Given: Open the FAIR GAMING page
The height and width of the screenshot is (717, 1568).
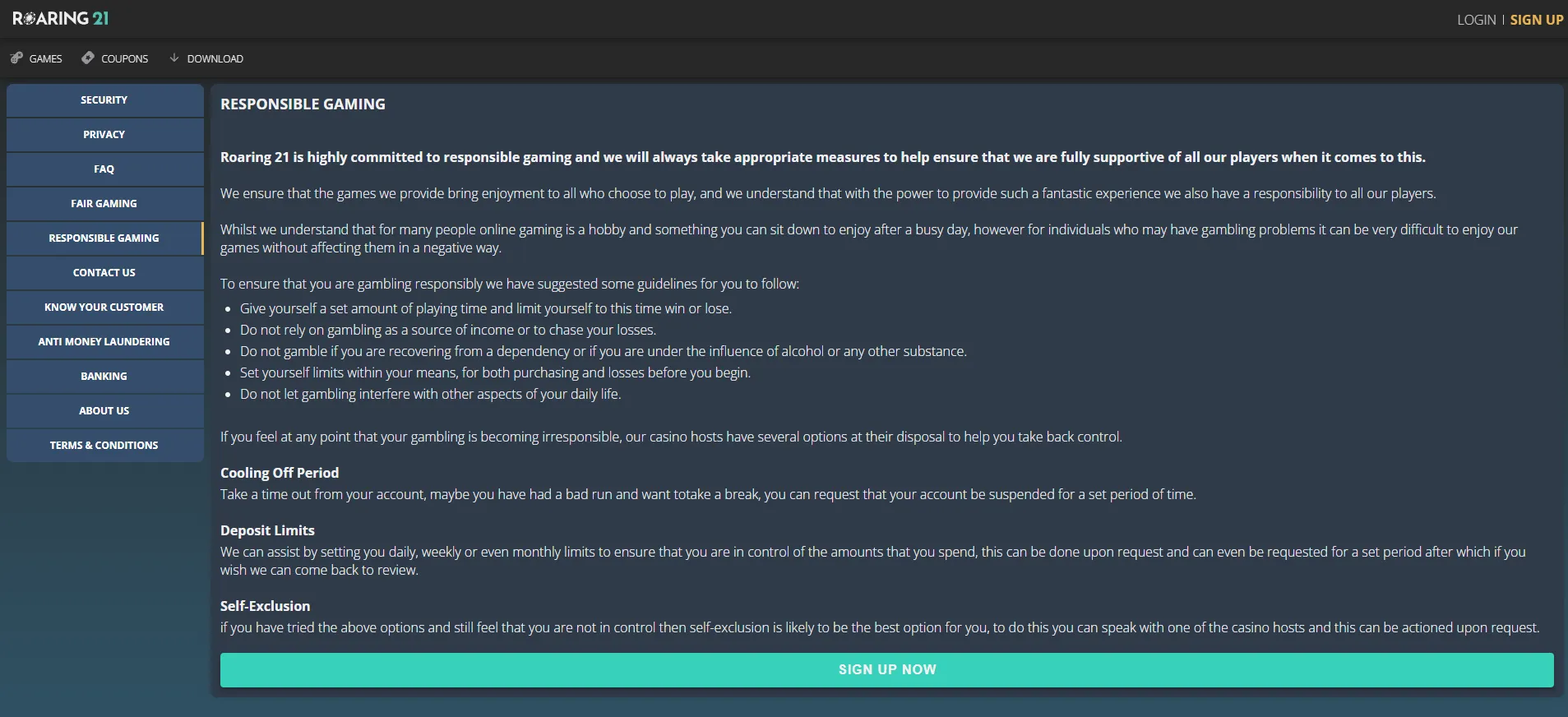Looking at the screenshot, I should [104, 203].
